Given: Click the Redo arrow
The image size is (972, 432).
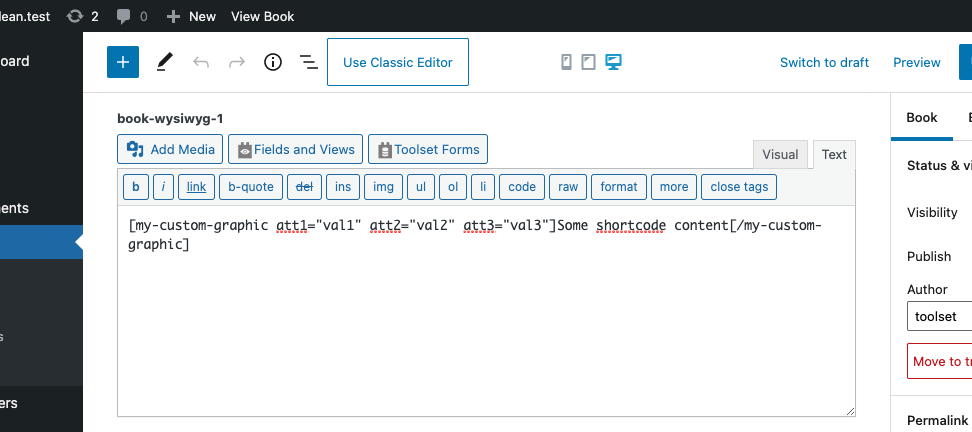Looking at the screenshot, I should coord(237,62).
